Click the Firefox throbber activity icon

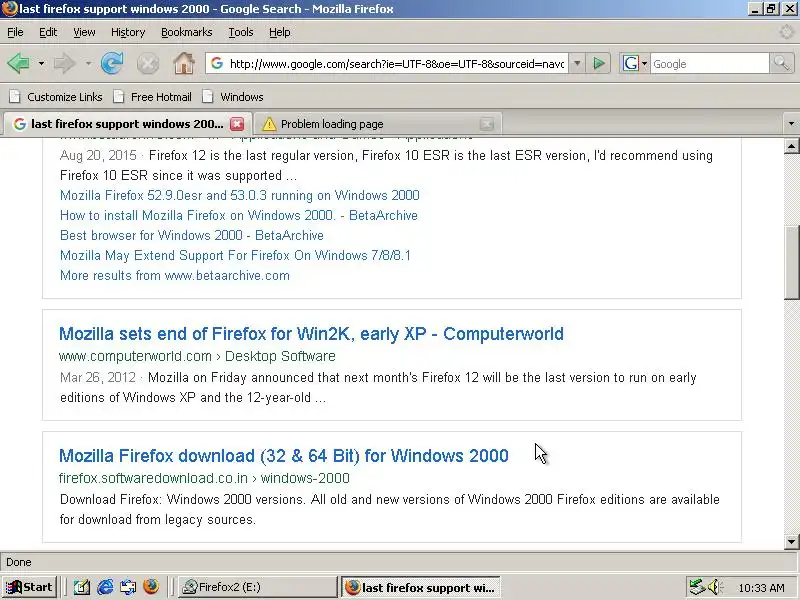click(x=788, y=32)
